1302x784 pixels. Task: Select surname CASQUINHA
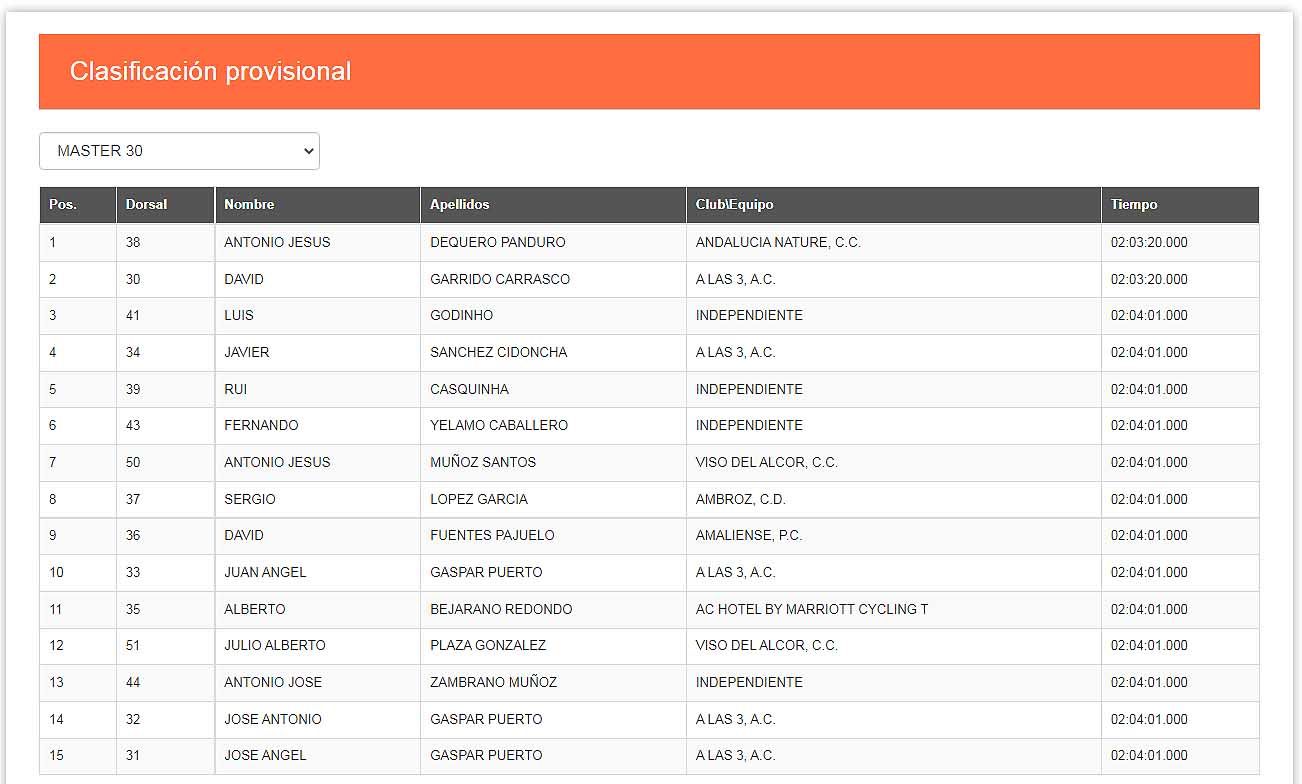470,389
